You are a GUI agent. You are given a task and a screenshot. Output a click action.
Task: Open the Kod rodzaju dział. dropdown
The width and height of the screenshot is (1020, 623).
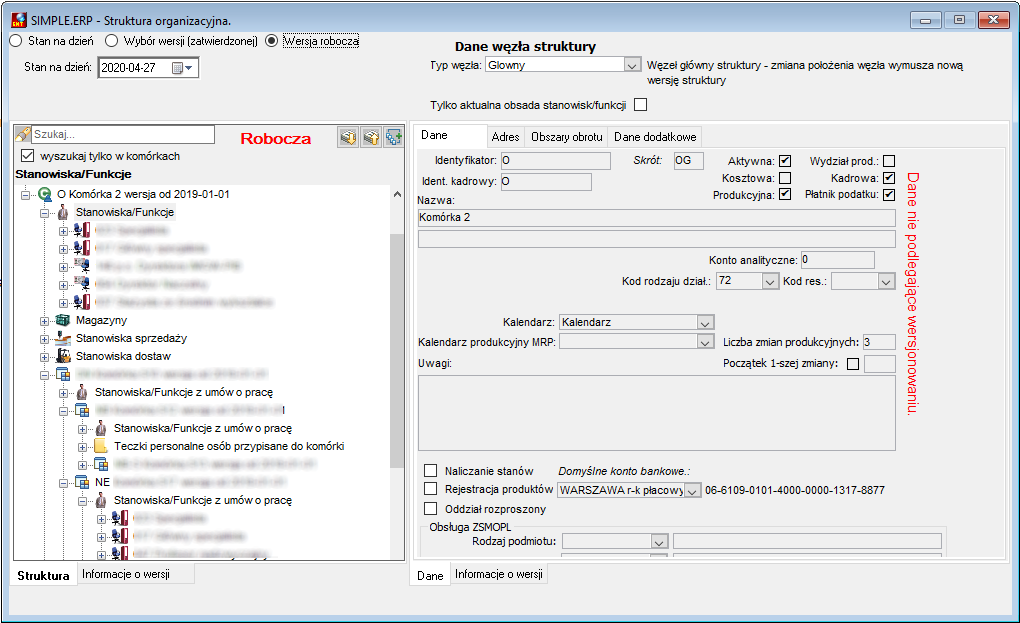tap(770, 282)
